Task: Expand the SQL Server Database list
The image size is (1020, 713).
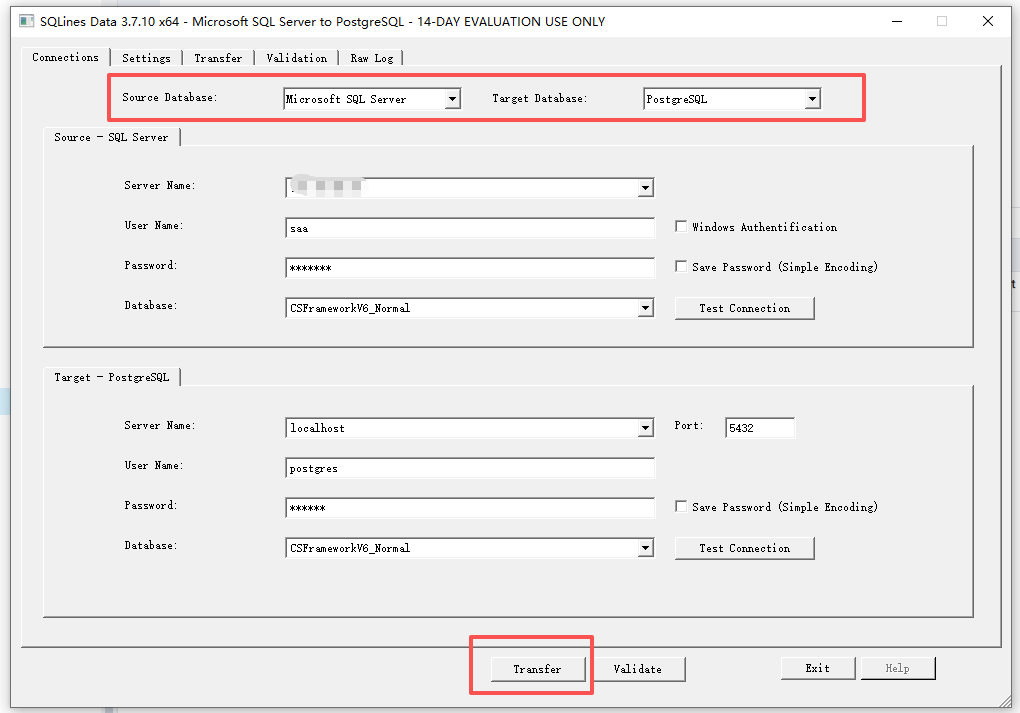Action: tap(646, 308)
